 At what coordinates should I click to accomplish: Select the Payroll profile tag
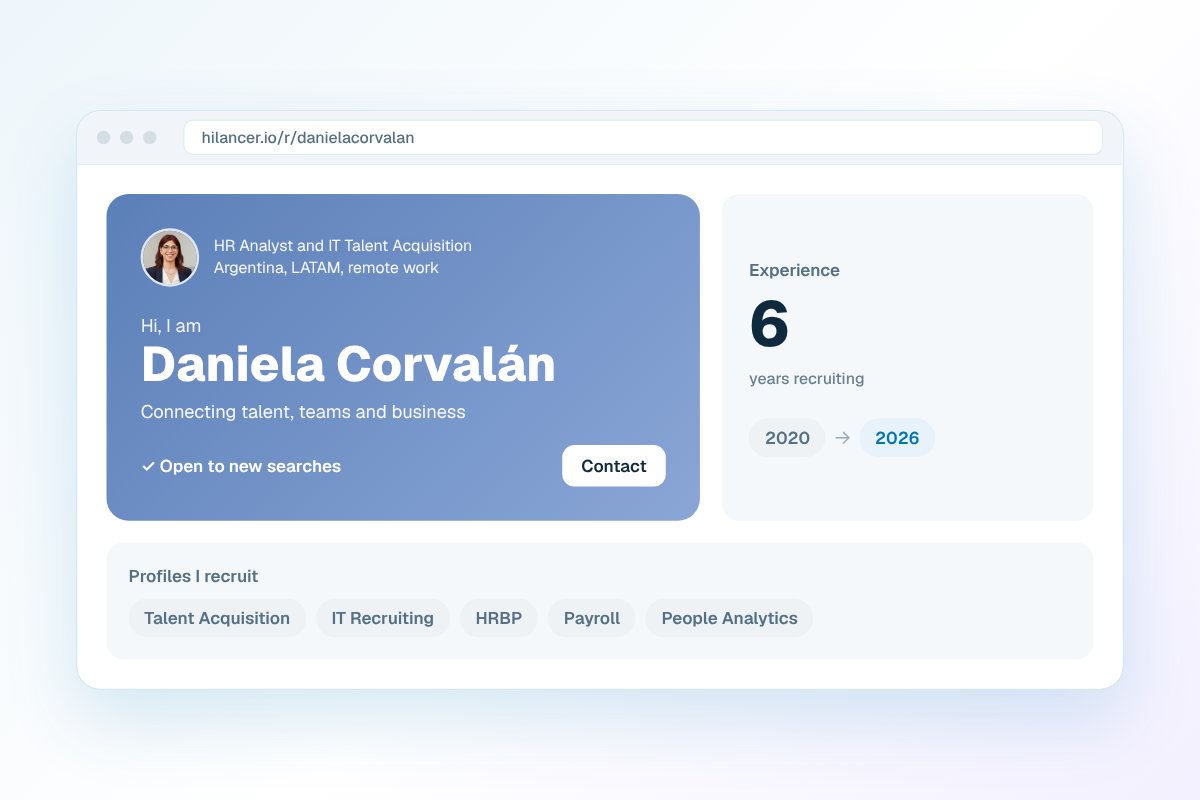point(592,618)
